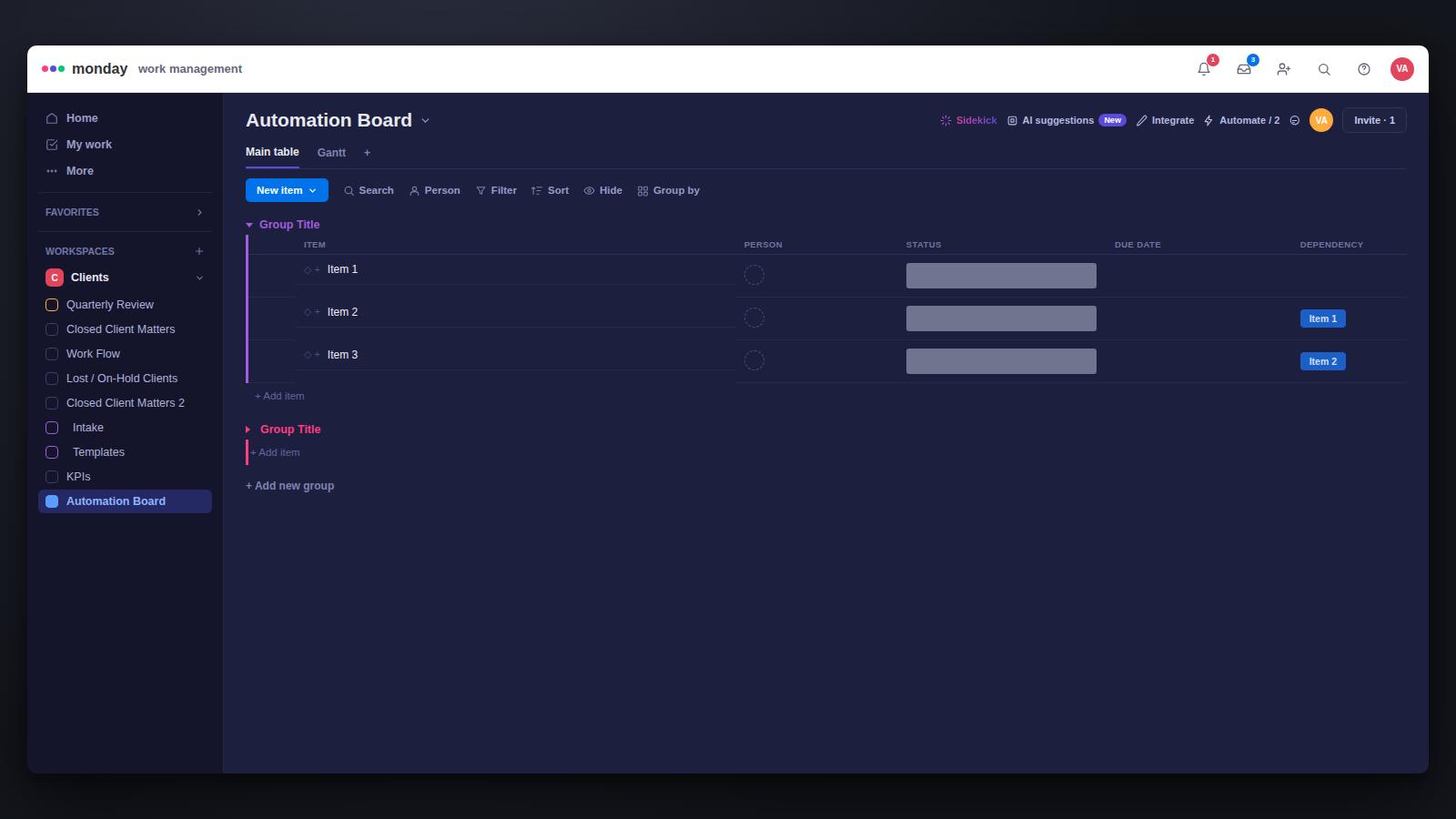Screen dimensions: 1456x819
Task: Select the Main table tab
Action: pyautogui.click(x=272, y=152)
